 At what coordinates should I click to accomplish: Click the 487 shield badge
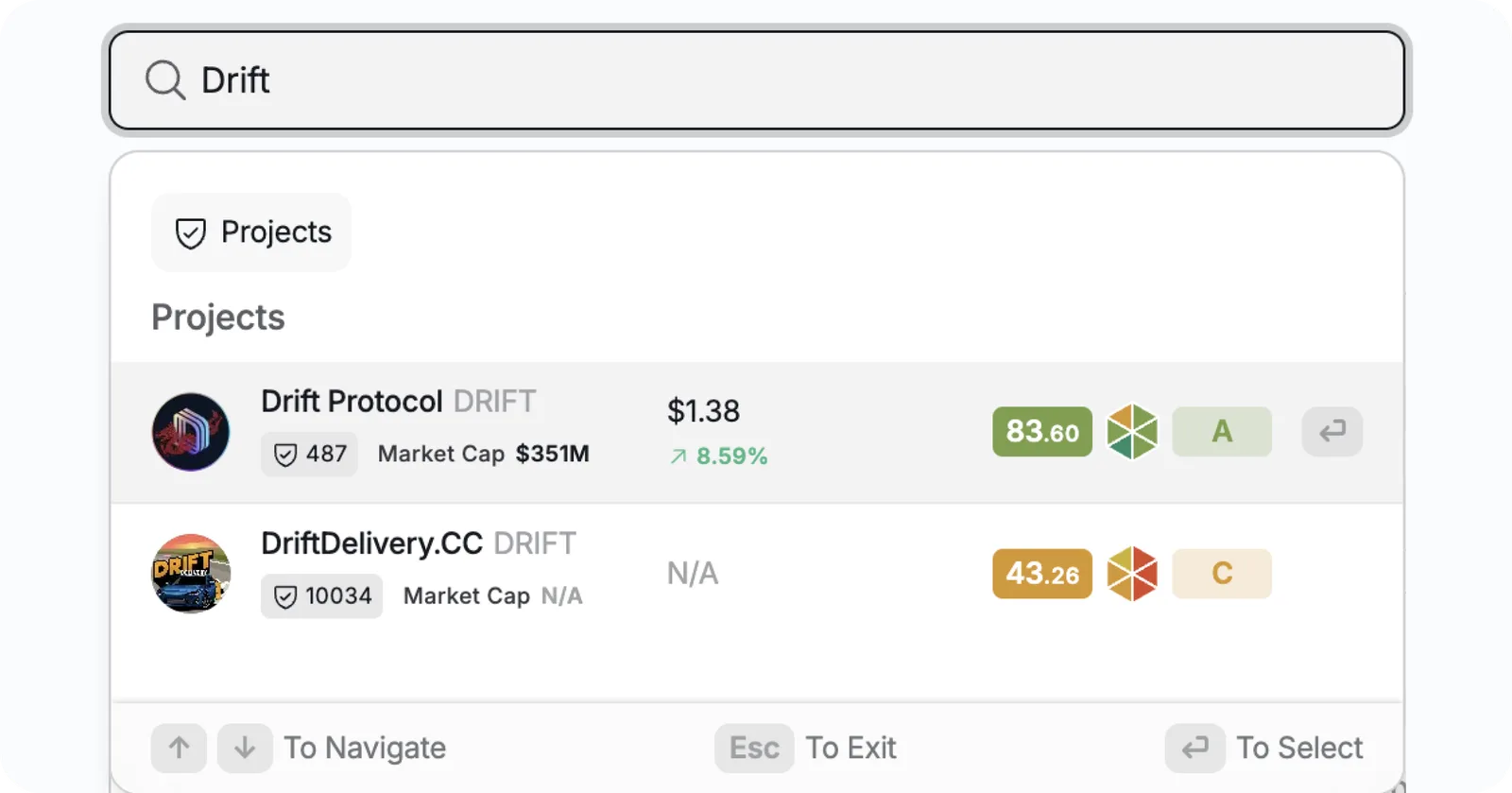(x=309, y=455)
